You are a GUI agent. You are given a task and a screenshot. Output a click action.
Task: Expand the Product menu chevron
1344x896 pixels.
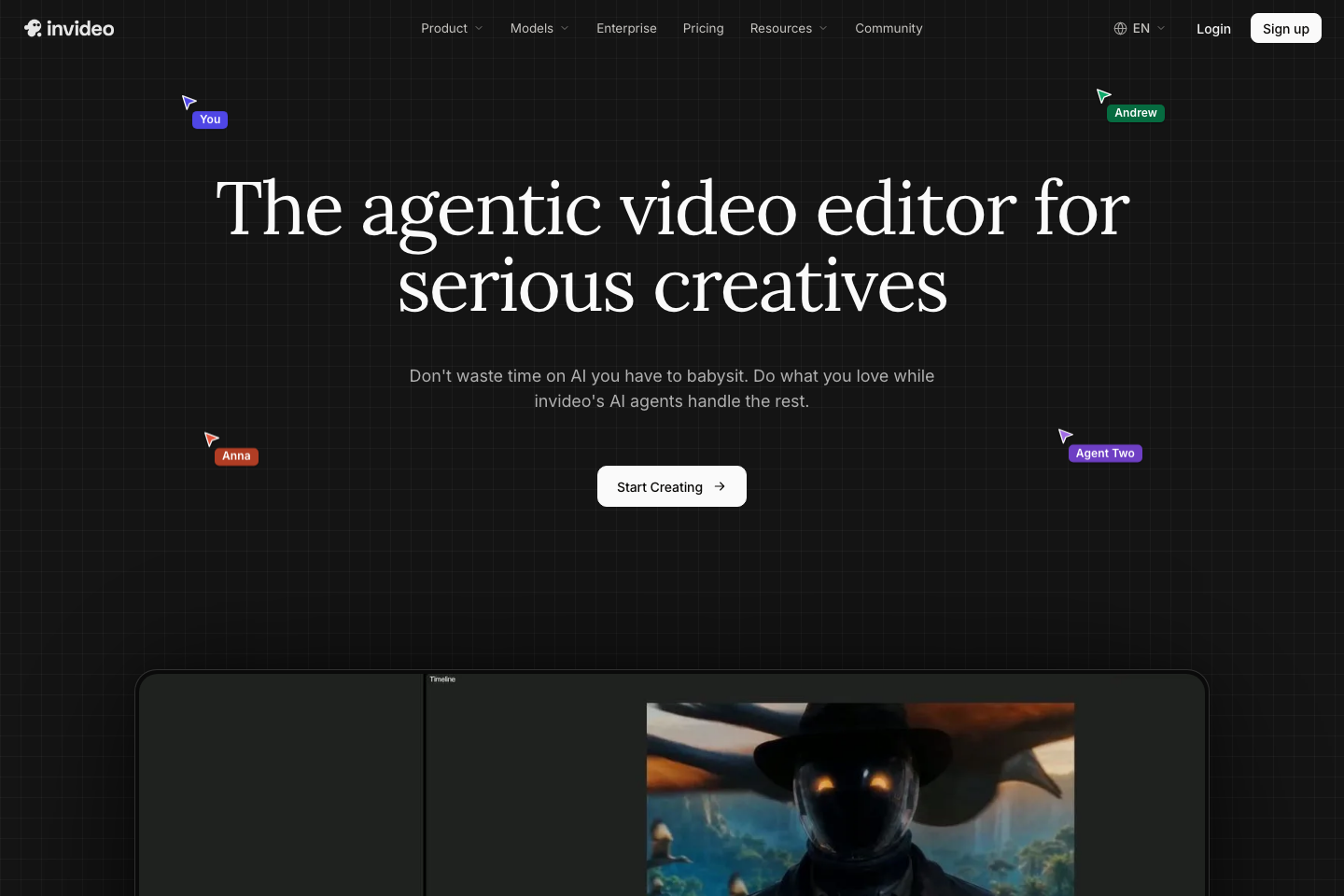click(x=479, y=29)
